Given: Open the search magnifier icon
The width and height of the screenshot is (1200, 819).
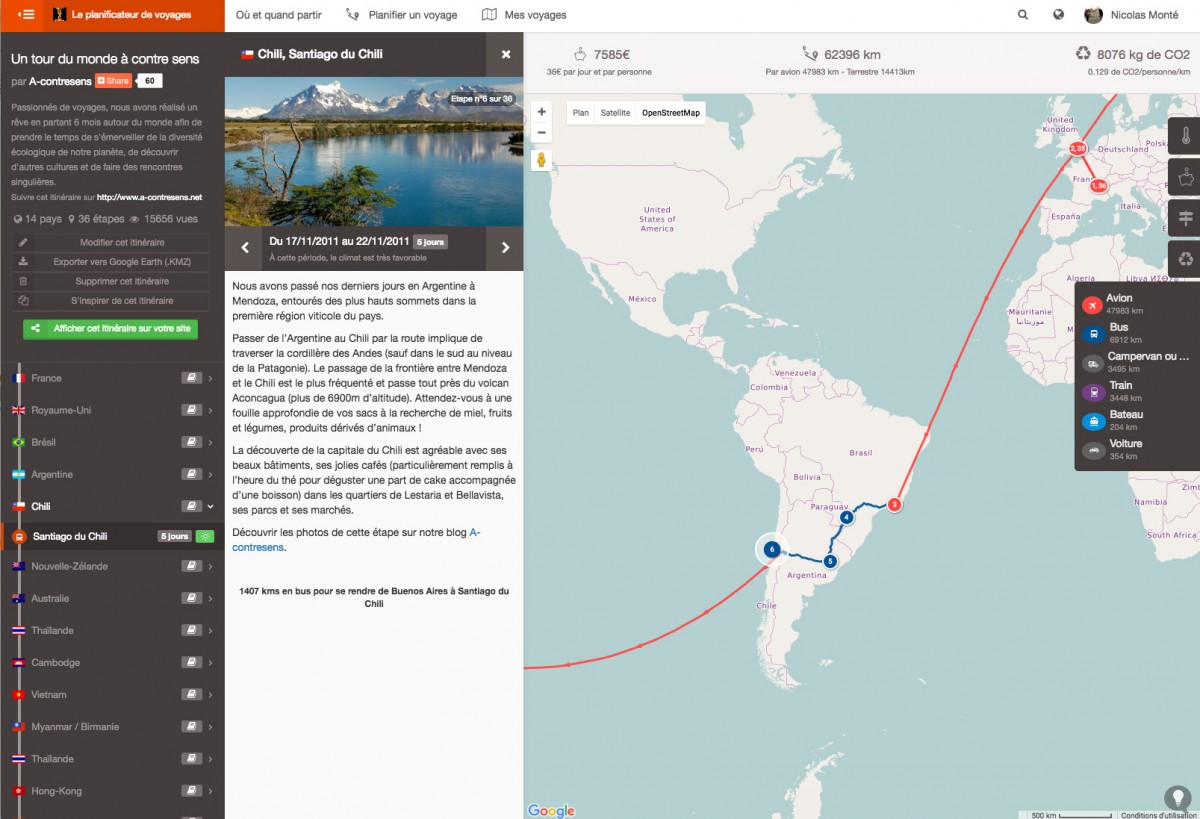Looking at the screenshot, I should coord(1023,15).
